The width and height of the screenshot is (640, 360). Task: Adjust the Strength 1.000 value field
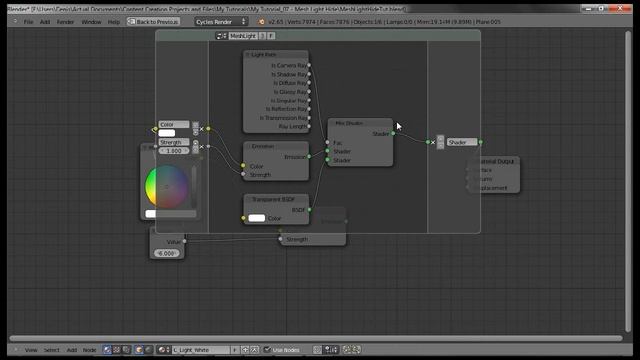point(174,151)
